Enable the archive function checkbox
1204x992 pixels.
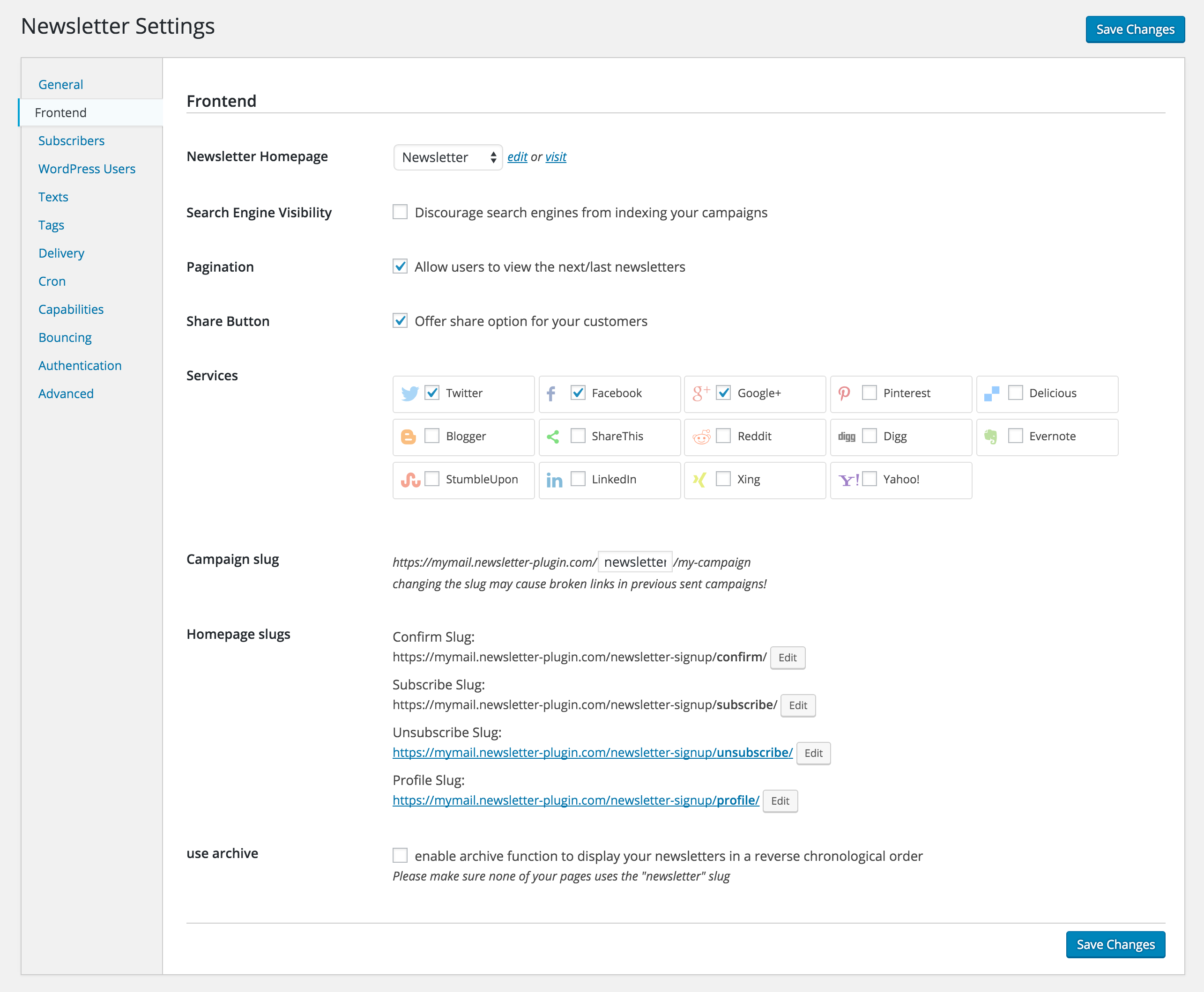[x=400, y=855]
